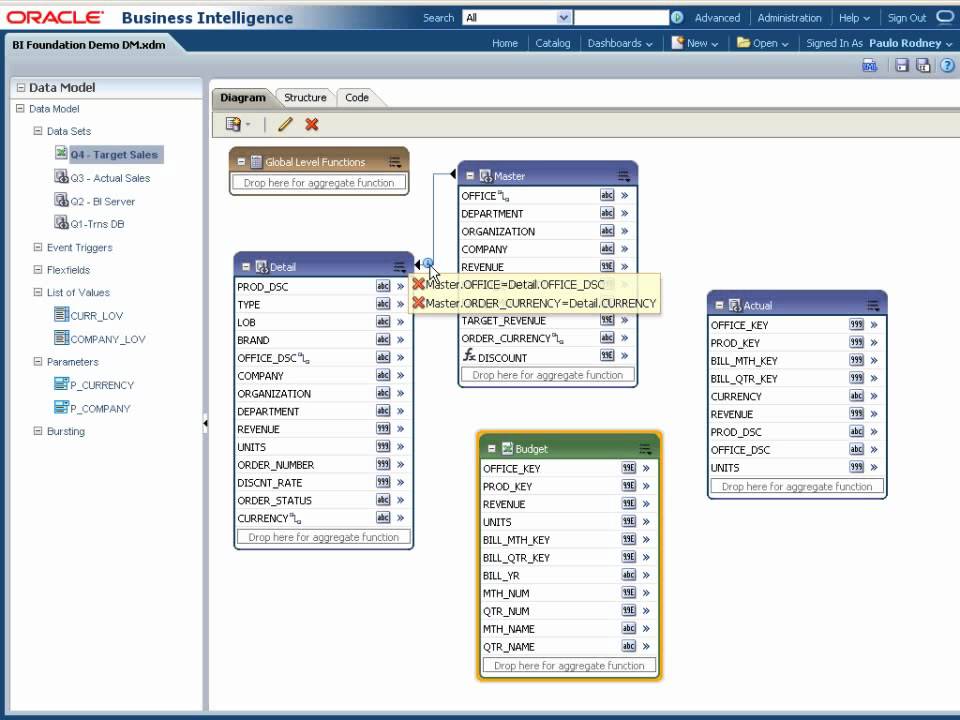The image size is (960, 720).
Task: Open Global Level Functions menu icon
Action: pos(395,162)
